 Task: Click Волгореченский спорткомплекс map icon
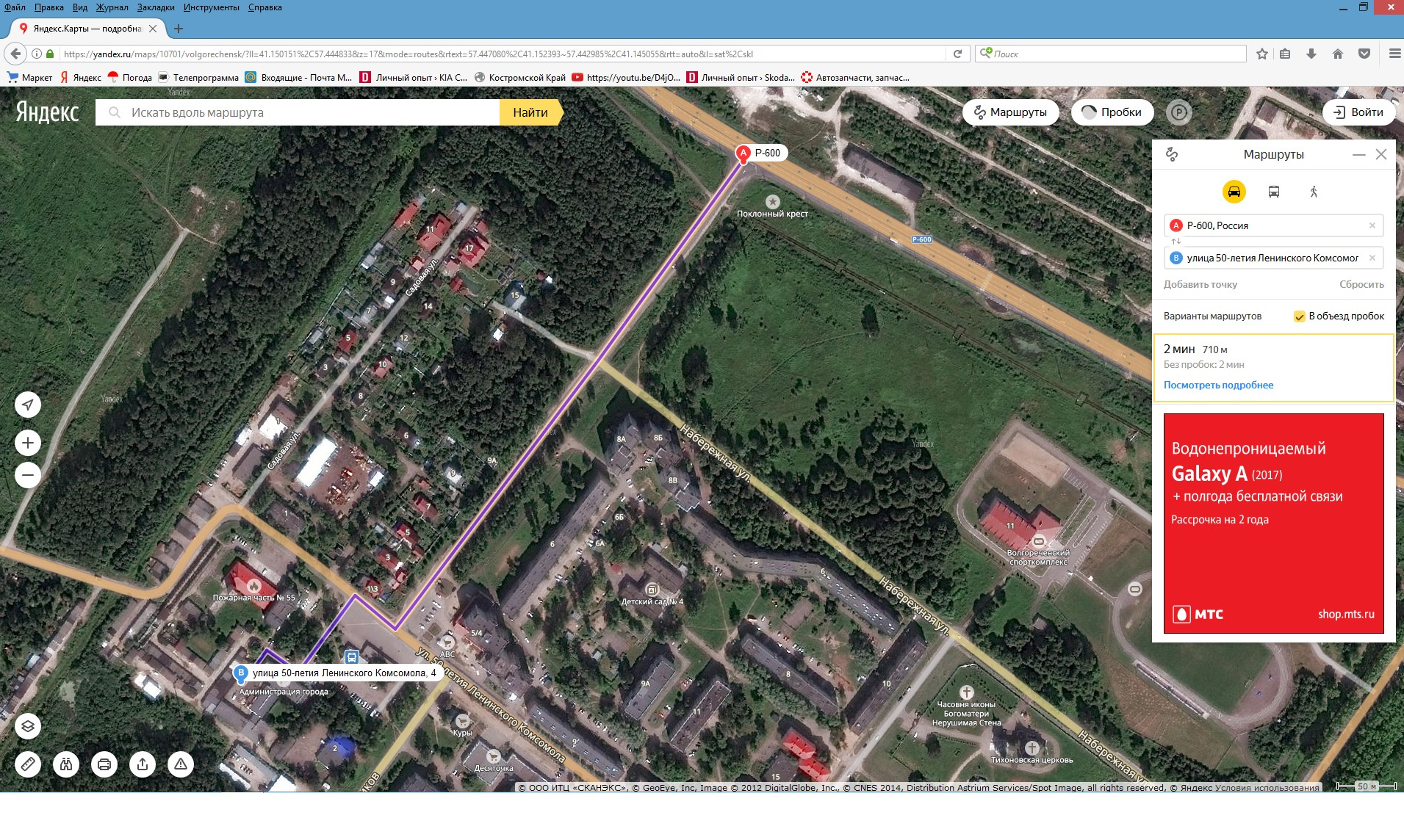pyautogui.click(x=1038, y=542)
